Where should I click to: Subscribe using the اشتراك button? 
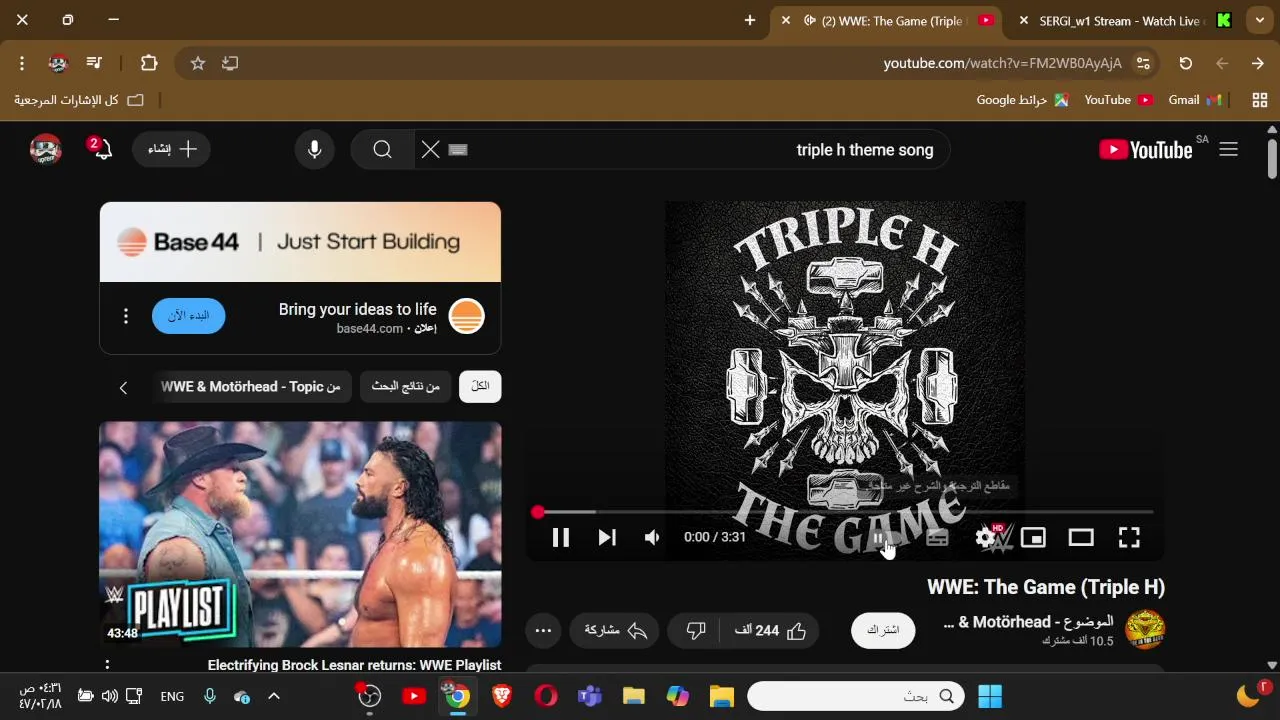pyautogui.click(x=883, y=630)
